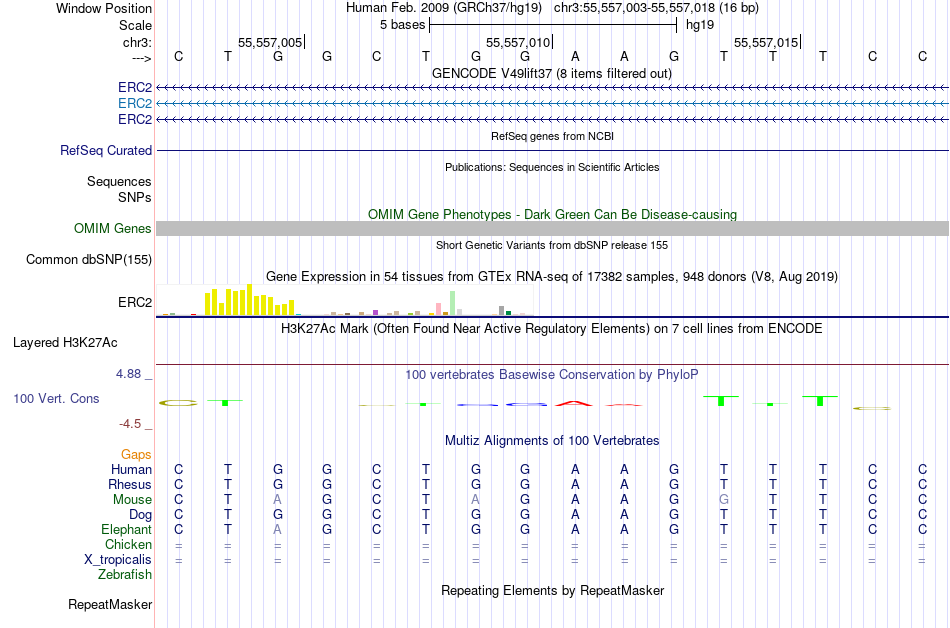
Task: Click the ERC2 label beside GTEx bar chart
Action: (x=135, y=302)
